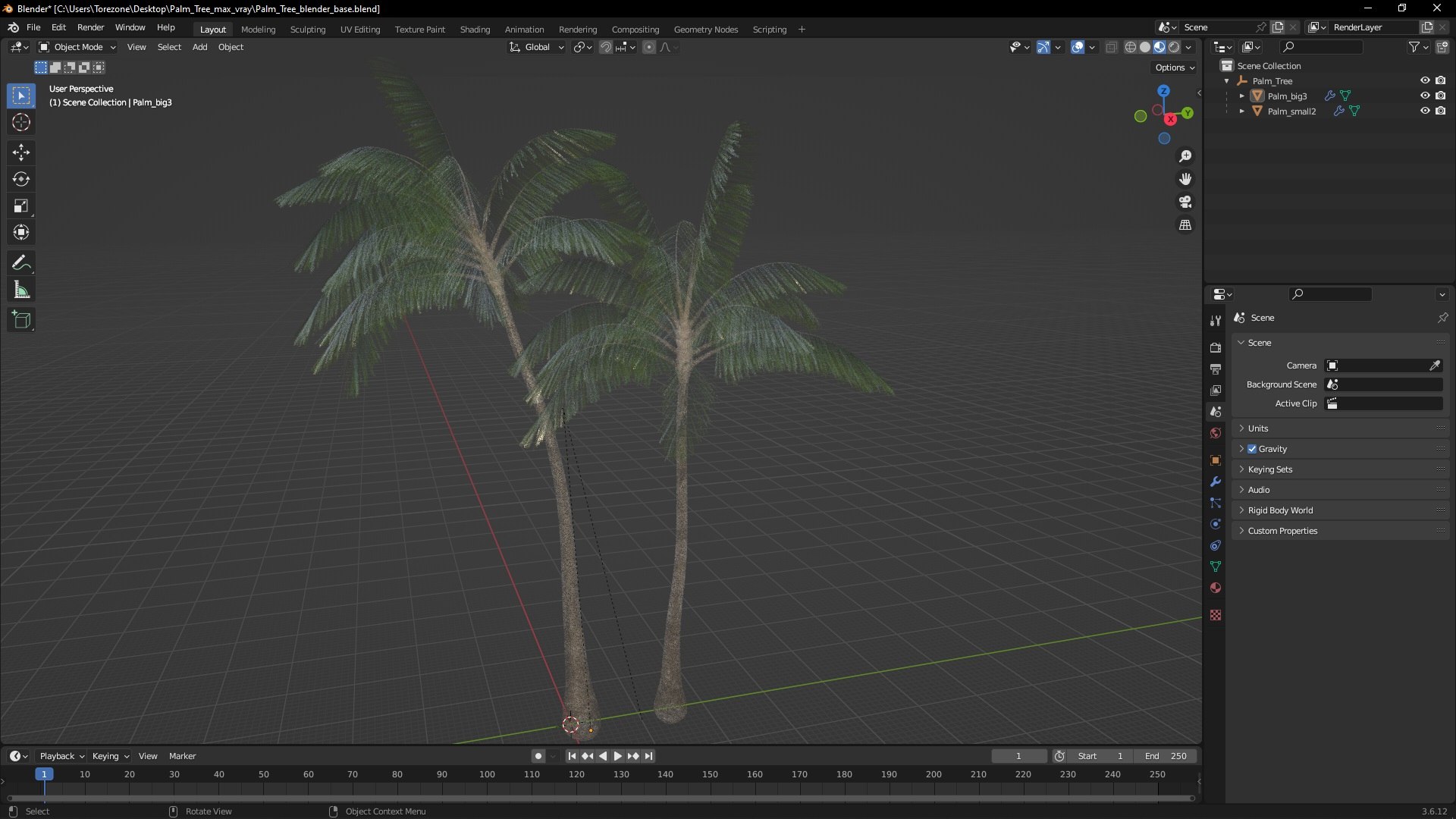Open the viewport Add menu
This screenshot has width=1456, height=819.
point(199,47)
